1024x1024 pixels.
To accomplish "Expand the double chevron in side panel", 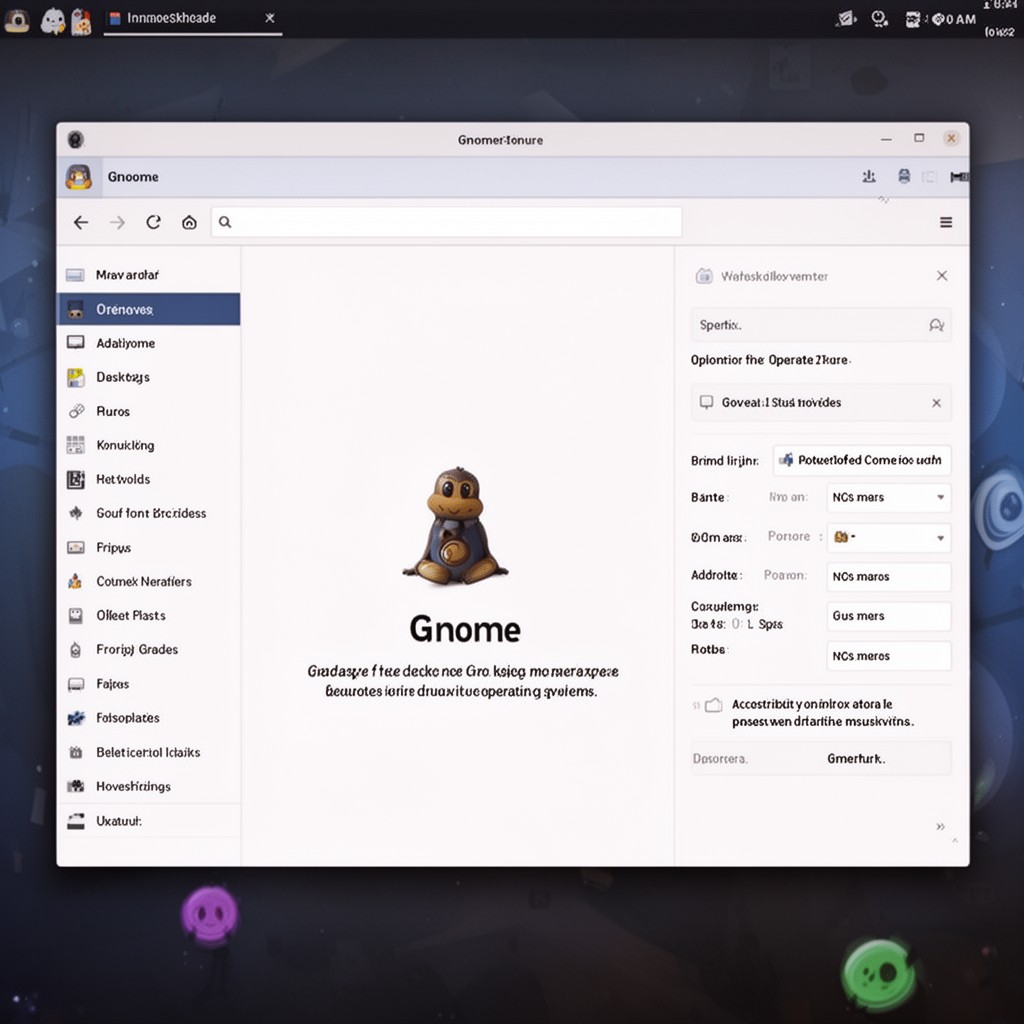I will tap(940, 827).
